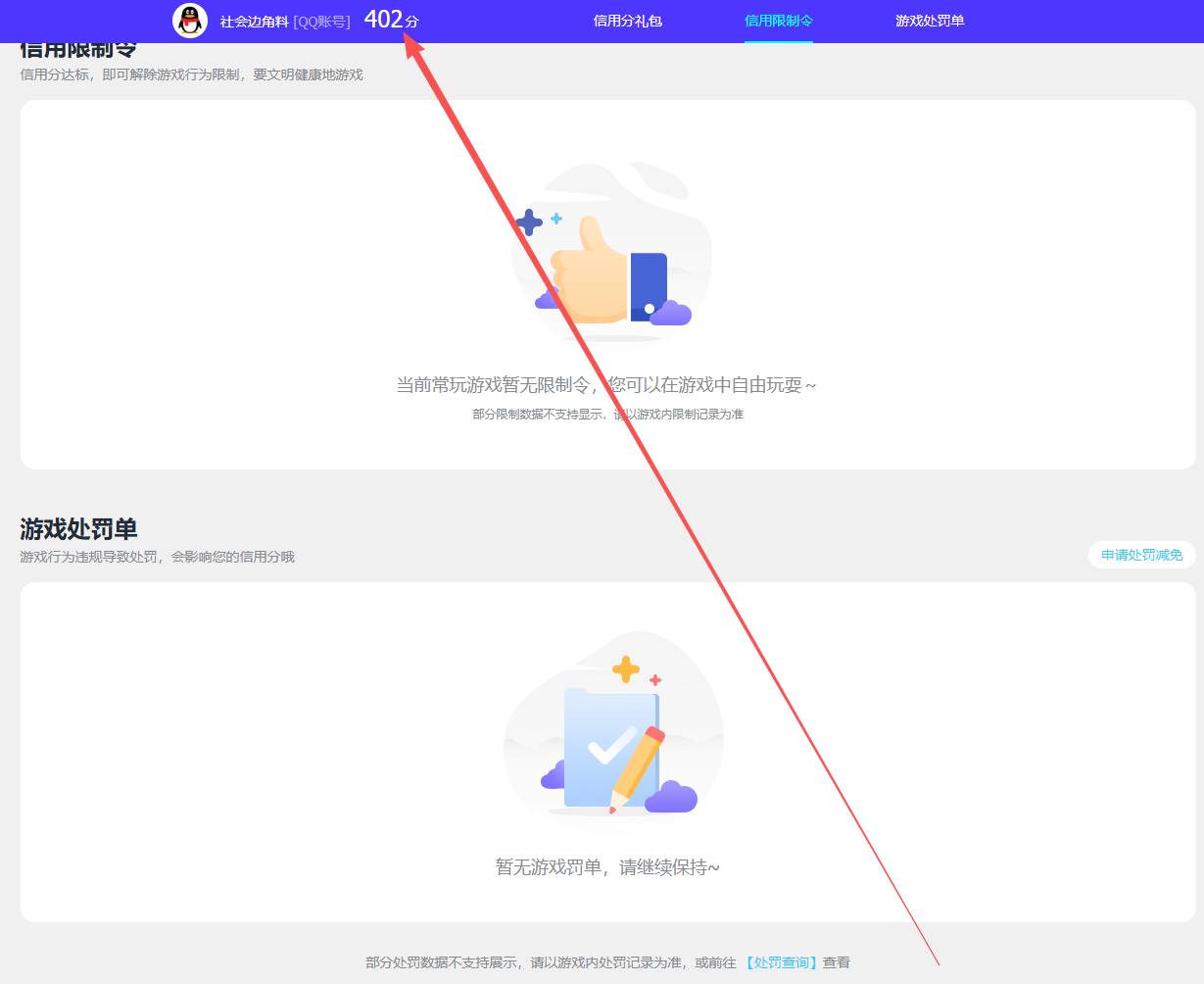Click the [QQ账号] account type label

[323, 21]
